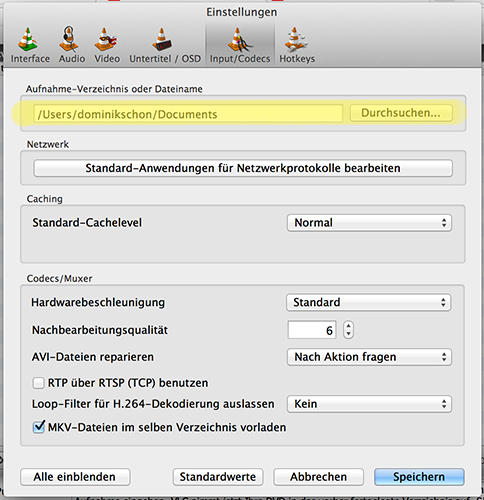Enable RTP über RTSP (TCP) benutzen
The image size is (484, 500).
pos(38,383)
